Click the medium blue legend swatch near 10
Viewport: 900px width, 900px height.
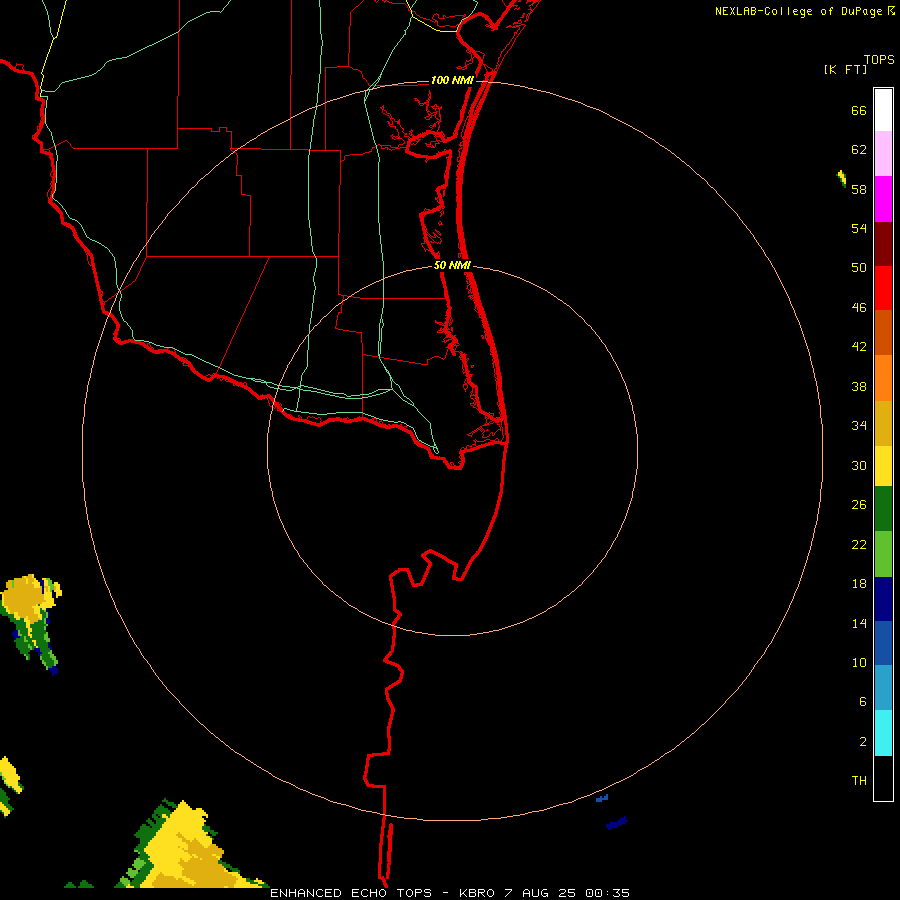883,643
